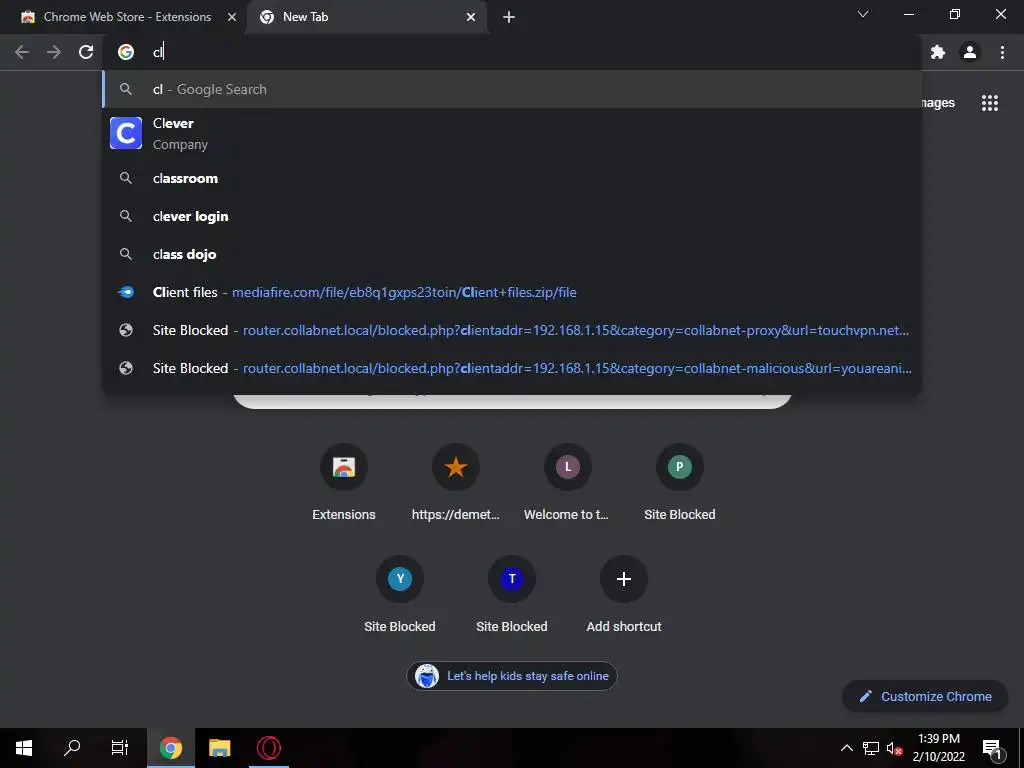Screen dimensions: 1024x768
Task: Open the Site Blocked collabnet-proxy suggestion
Action: pos(511,330)
